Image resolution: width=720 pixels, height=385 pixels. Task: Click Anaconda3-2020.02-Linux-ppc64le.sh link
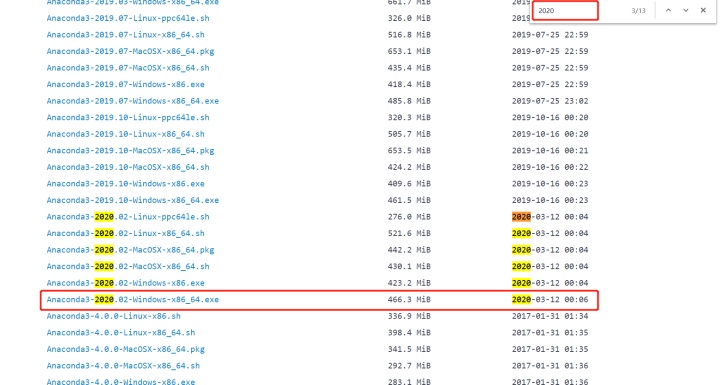[128, 217]
